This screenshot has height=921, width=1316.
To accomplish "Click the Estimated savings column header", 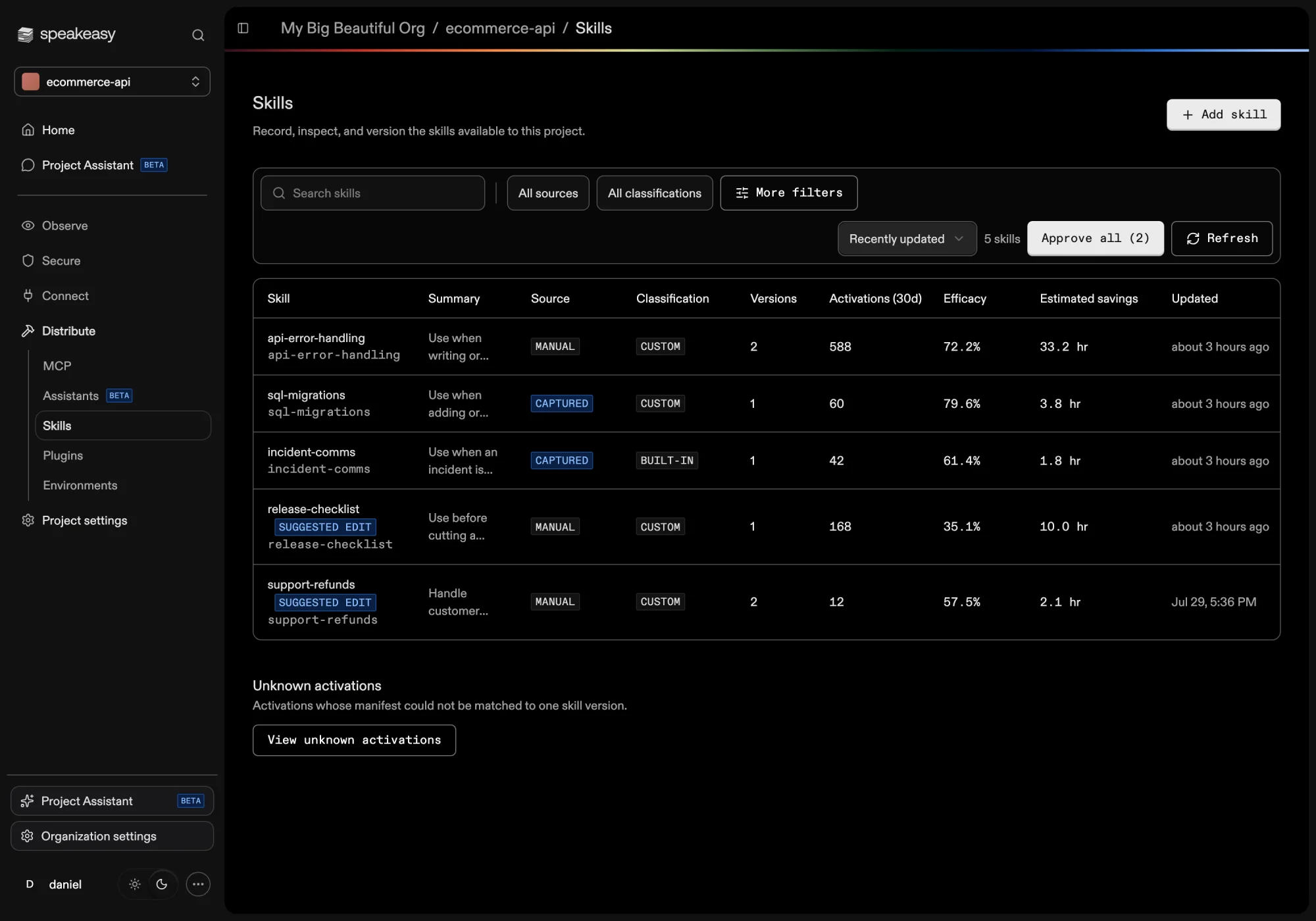I will pos(1089,299).
